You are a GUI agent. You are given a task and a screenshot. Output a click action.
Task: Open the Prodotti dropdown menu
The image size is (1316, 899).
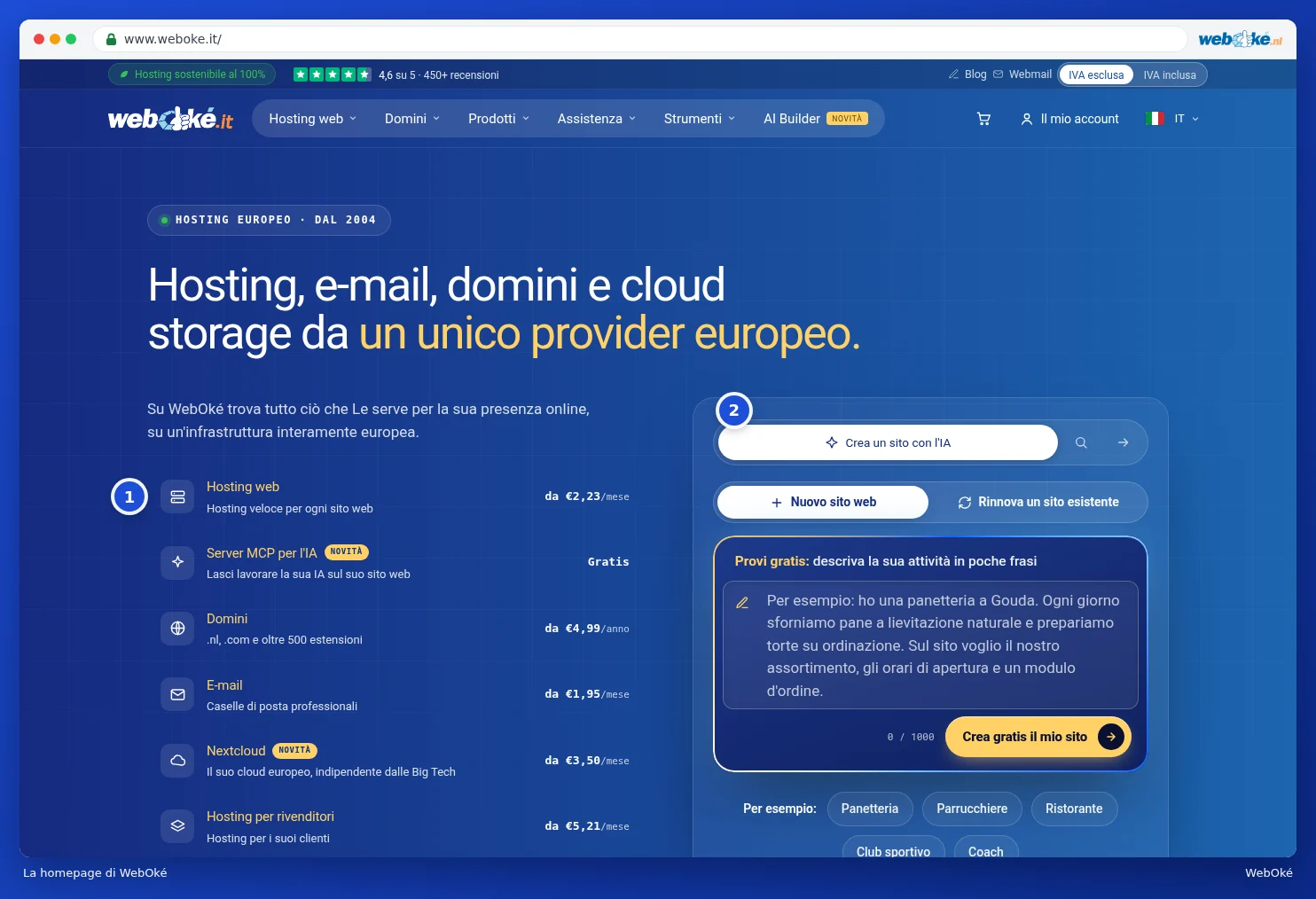pyautogui.click(x=498, y=119)
